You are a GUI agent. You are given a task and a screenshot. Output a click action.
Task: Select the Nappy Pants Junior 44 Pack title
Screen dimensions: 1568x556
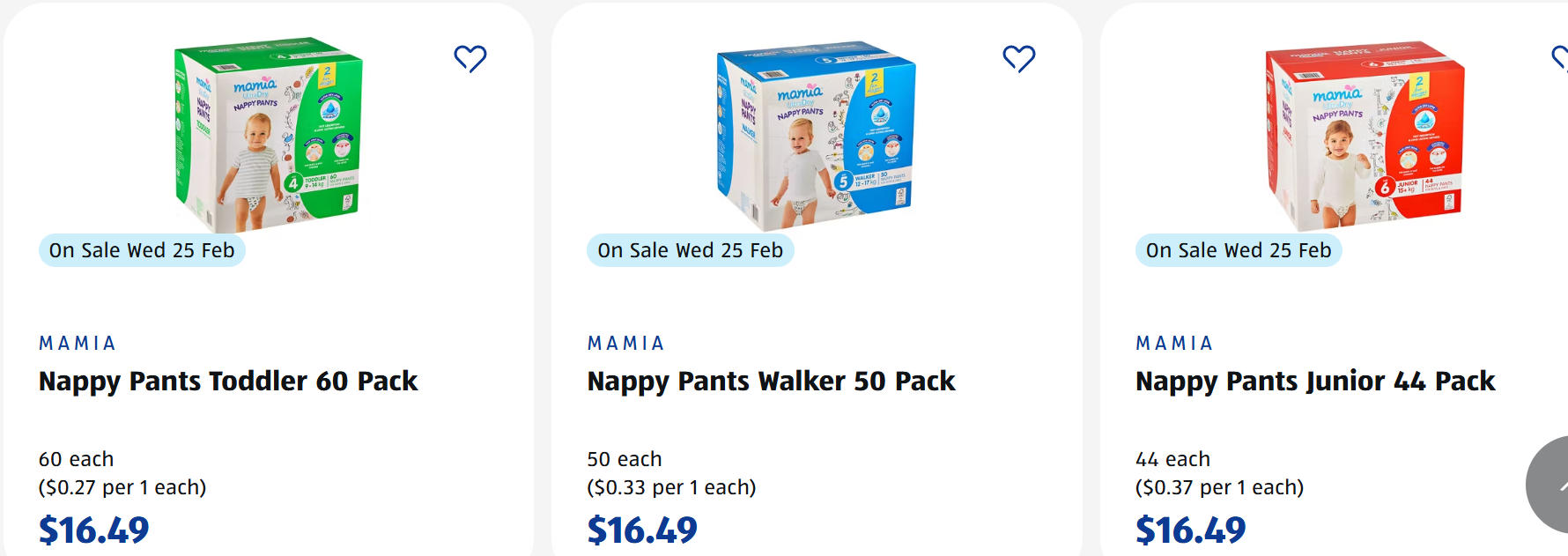(x=1315, y=382)
